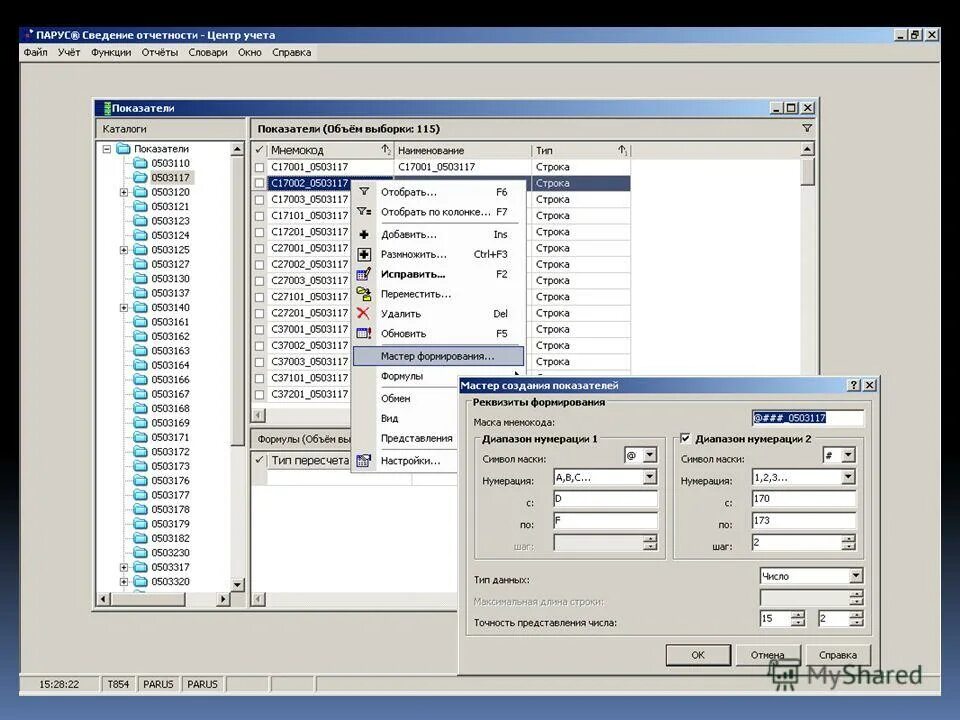Open Нумерация dropdown showing A,B,C...

[x=650, y=477]
